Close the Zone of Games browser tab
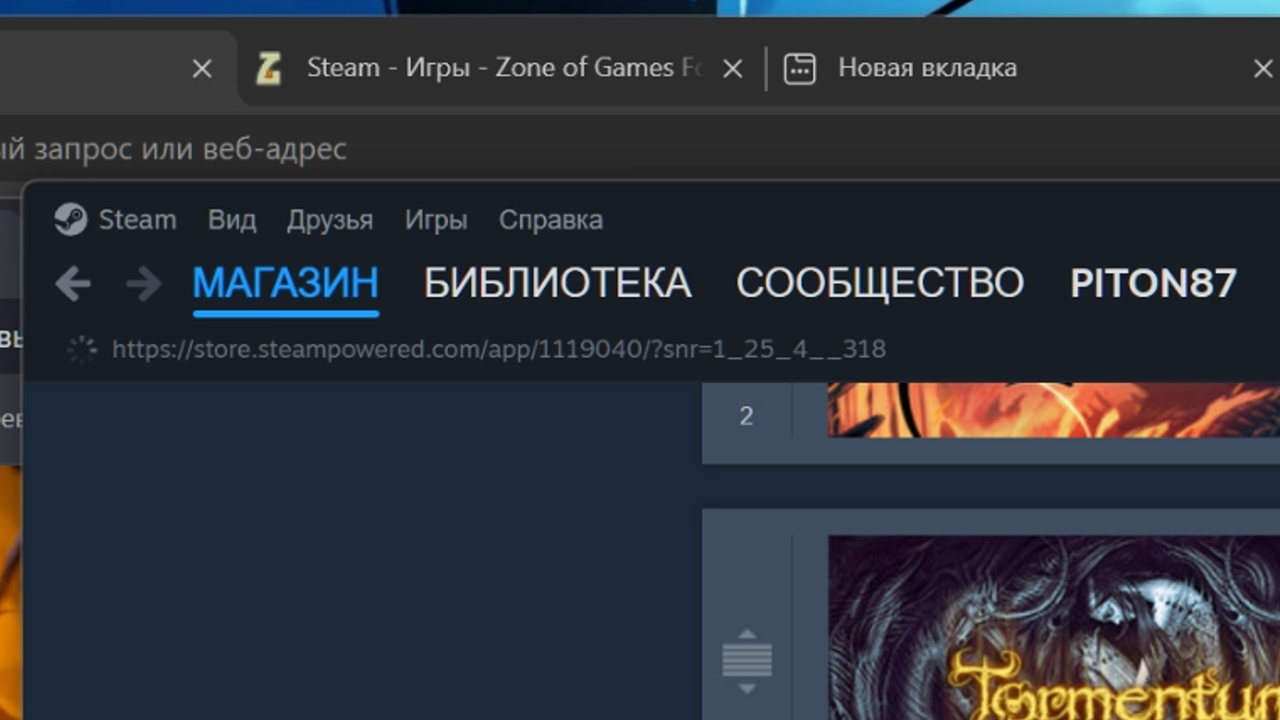Image resolution: width=1280 pixels, height=720 pixels. tap(732, 68)
